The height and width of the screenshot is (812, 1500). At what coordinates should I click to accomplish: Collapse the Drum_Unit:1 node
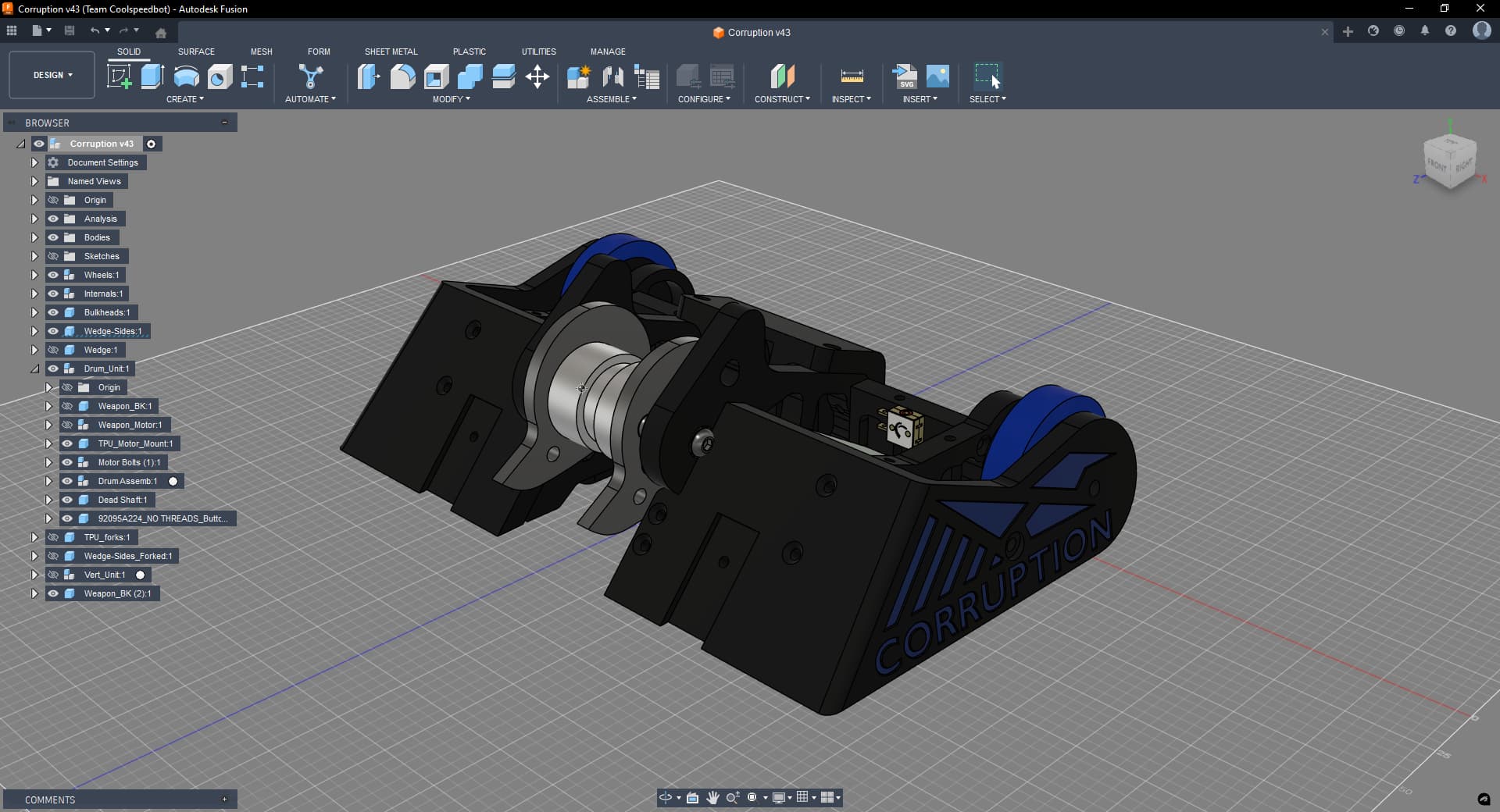34,369
